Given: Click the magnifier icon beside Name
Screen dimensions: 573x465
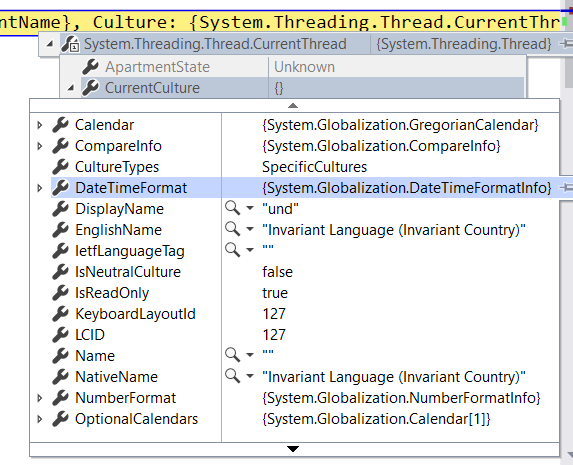Looking at the screenshot, I should 232,355.
